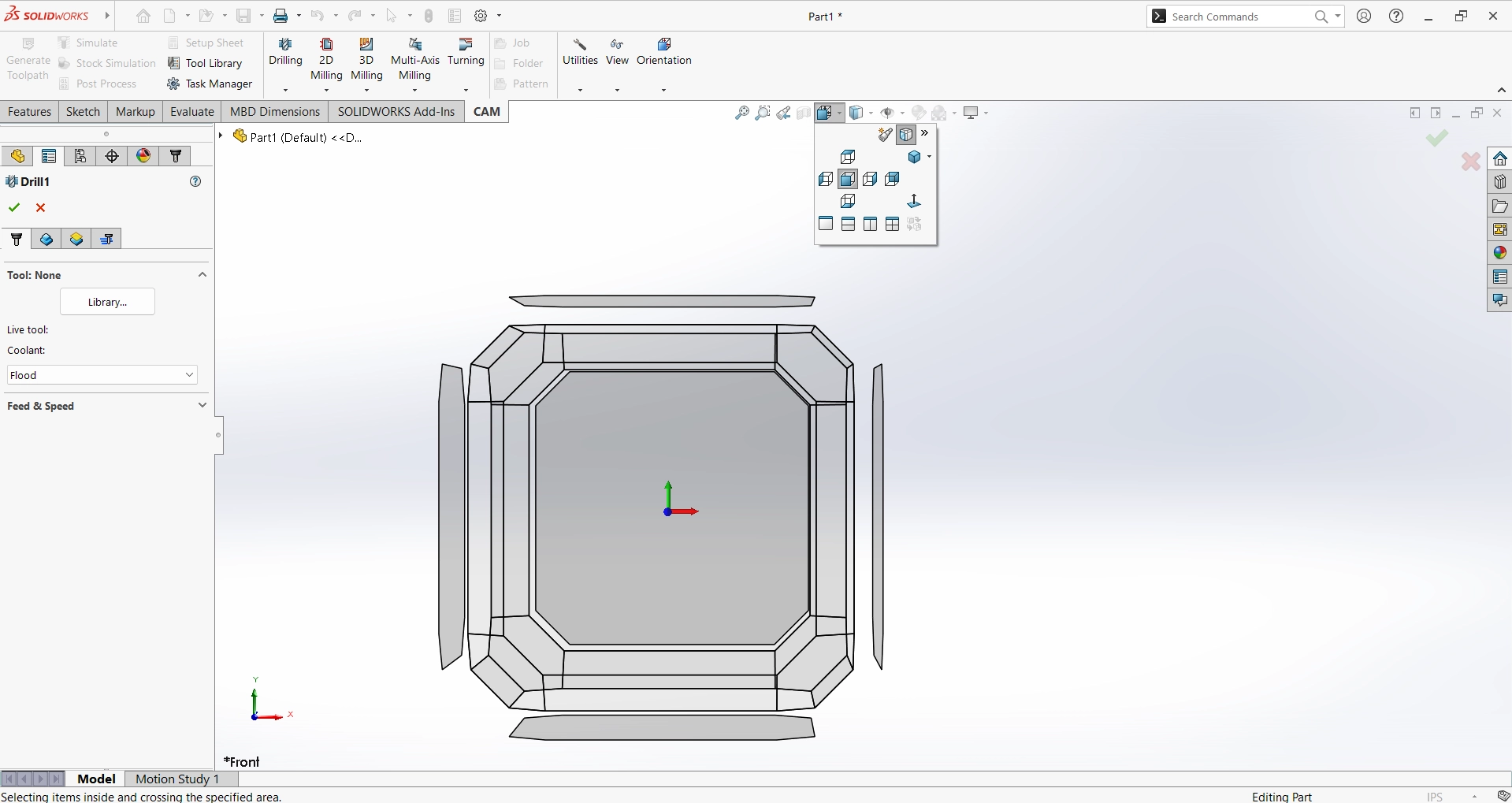Screen dimensions: 1512x803
Task: Open the Orientation tool
Action: (x=663, y=52)
